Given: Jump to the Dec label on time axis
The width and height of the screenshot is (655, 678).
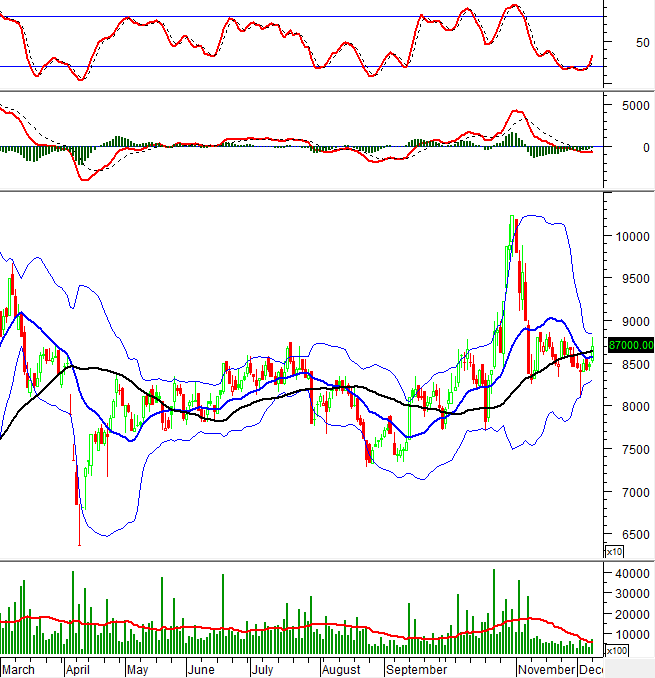Looking at the screenshot, I should pos(591,669).
